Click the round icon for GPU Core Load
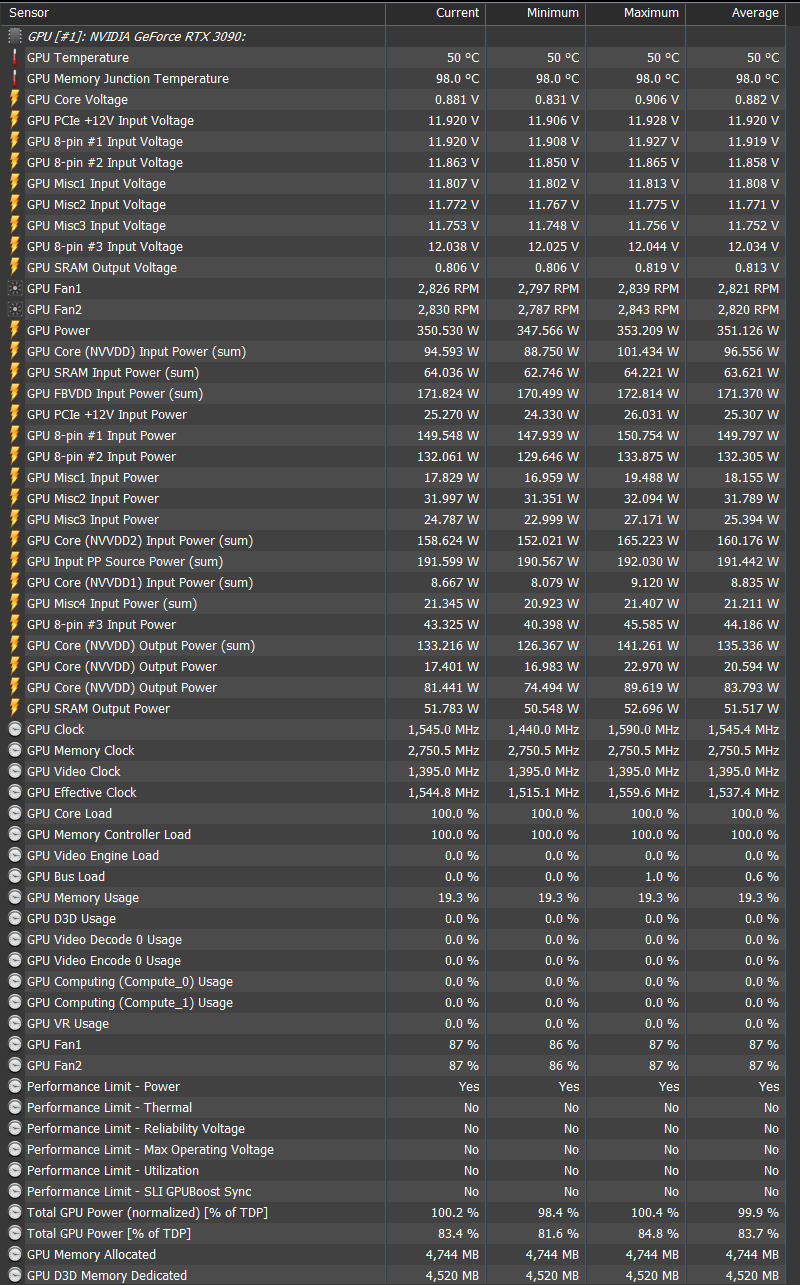Viewport: 800px width, 1285px height. (15, 813)
